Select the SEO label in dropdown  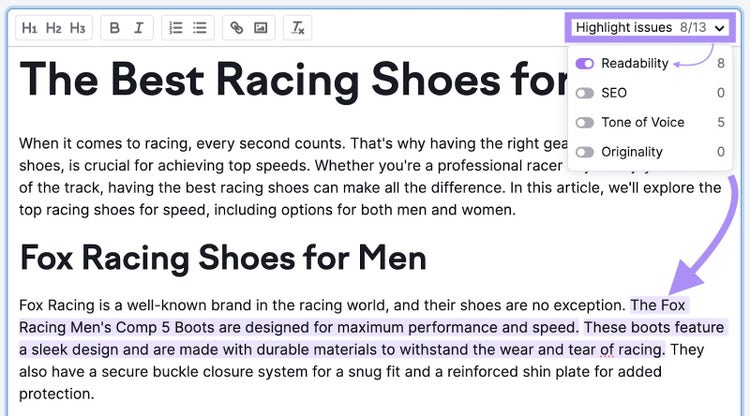[614, 93]
